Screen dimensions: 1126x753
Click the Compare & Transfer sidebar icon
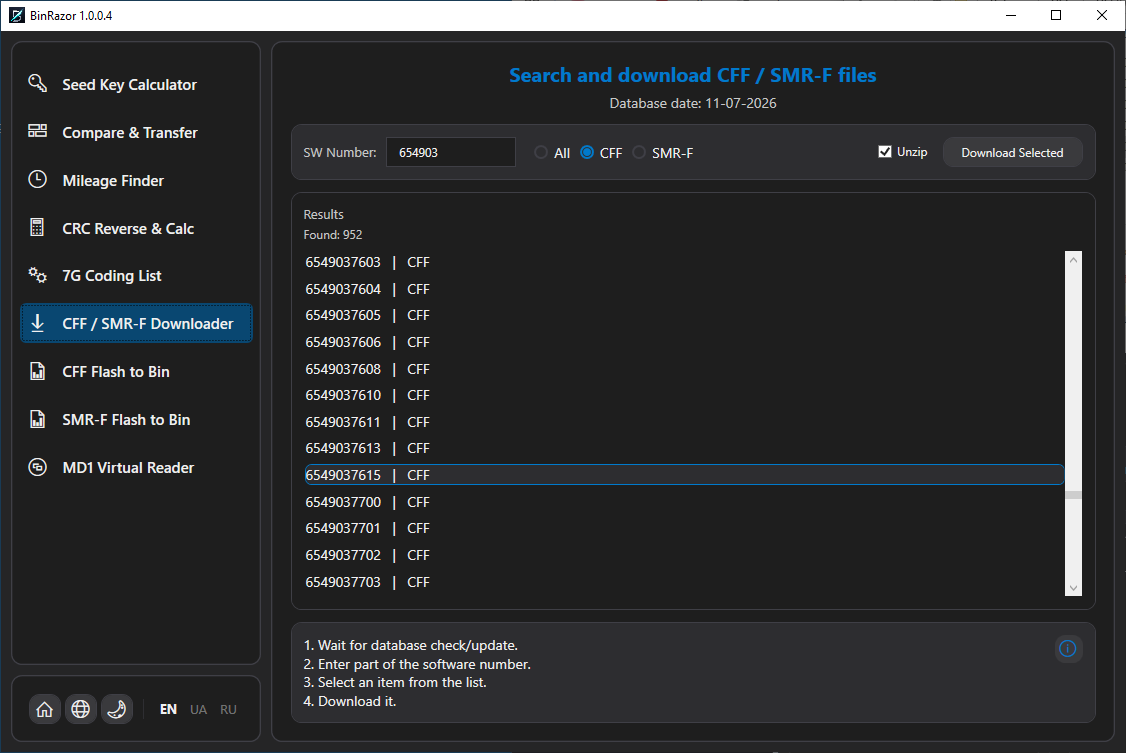tap(37, 131)
